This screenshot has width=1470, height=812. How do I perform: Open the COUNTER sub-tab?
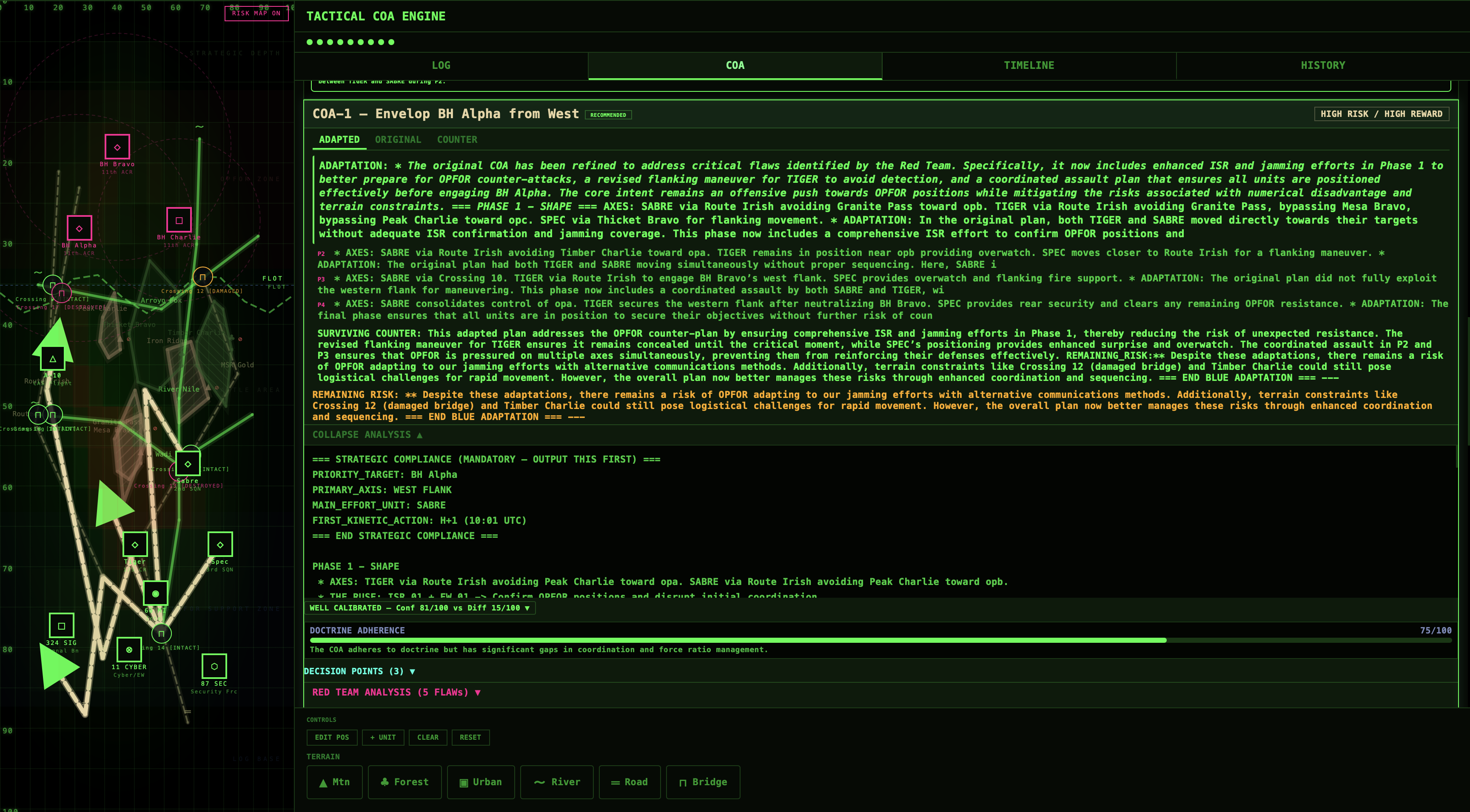tap(456, 140)
